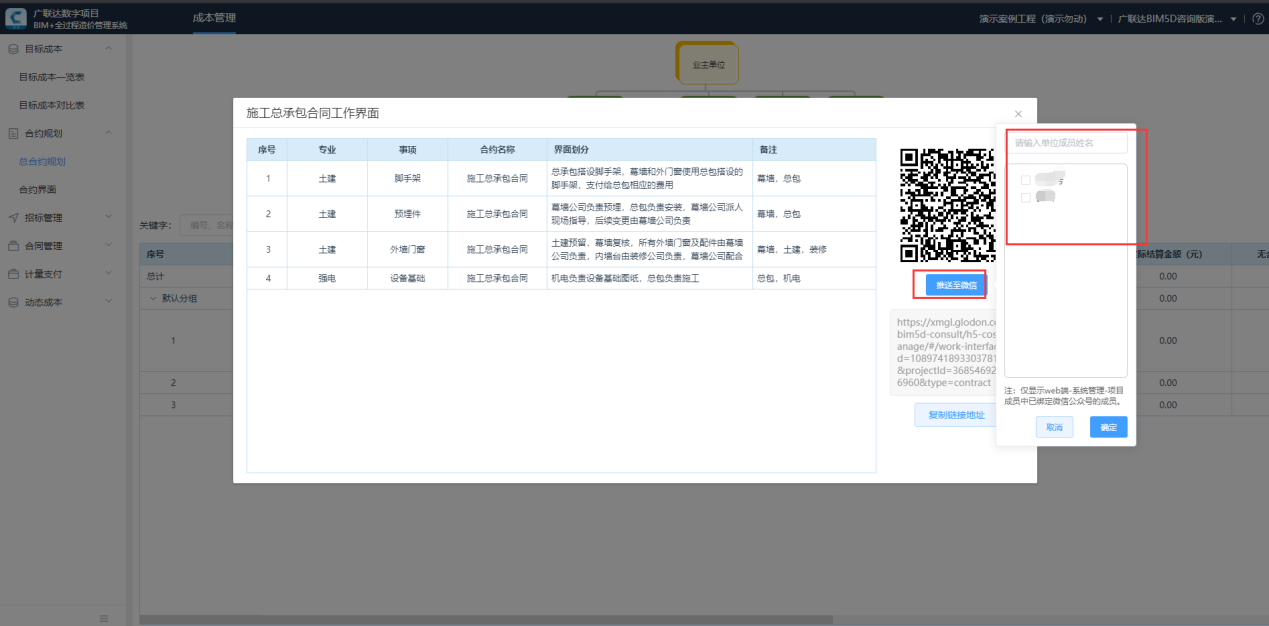Collapse the 目标成本 menu group
This screenshot has width=1269, height=626.
click(108, 49)
